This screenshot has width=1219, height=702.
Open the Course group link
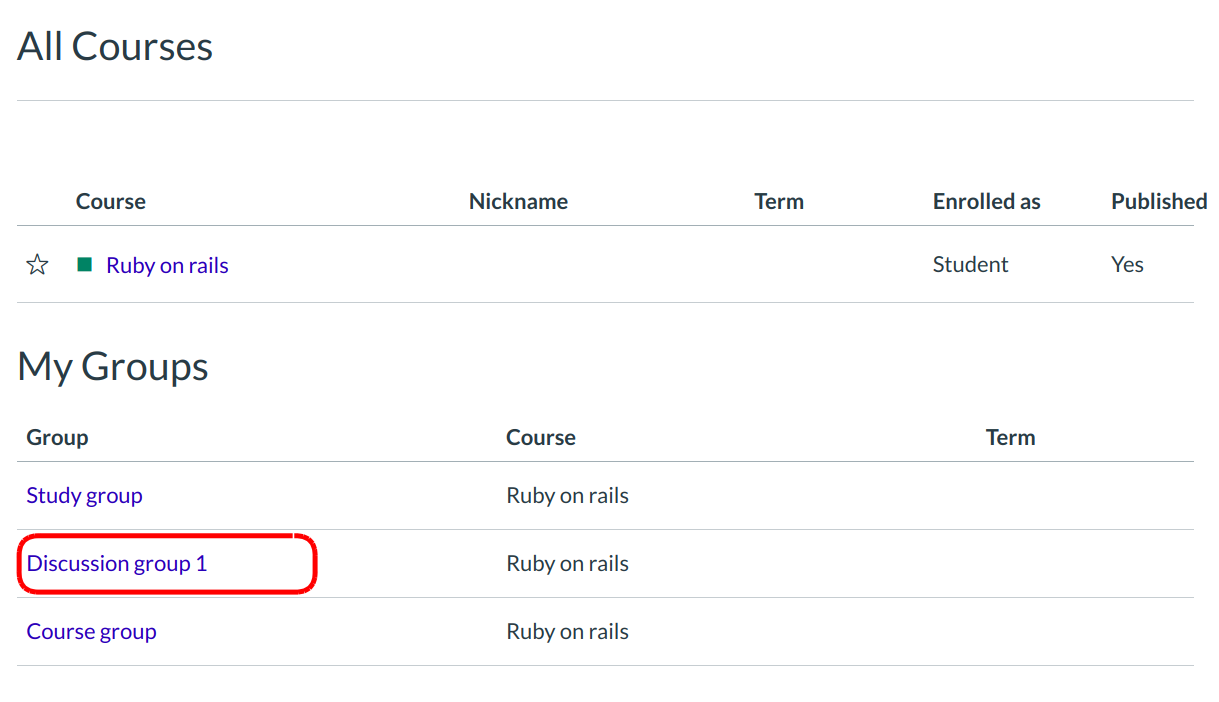[91, 632]
